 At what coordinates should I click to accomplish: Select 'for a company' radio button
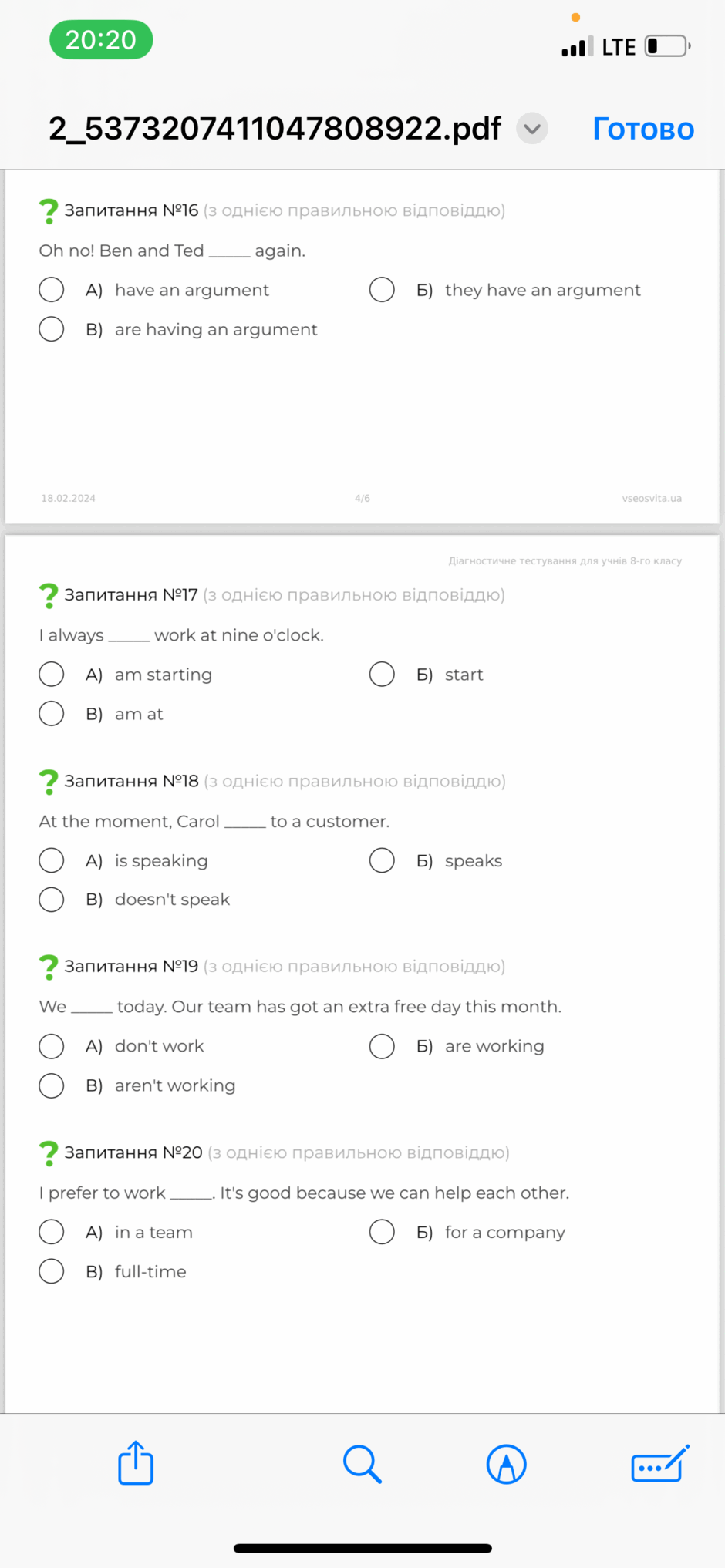tap(382, 1231)
